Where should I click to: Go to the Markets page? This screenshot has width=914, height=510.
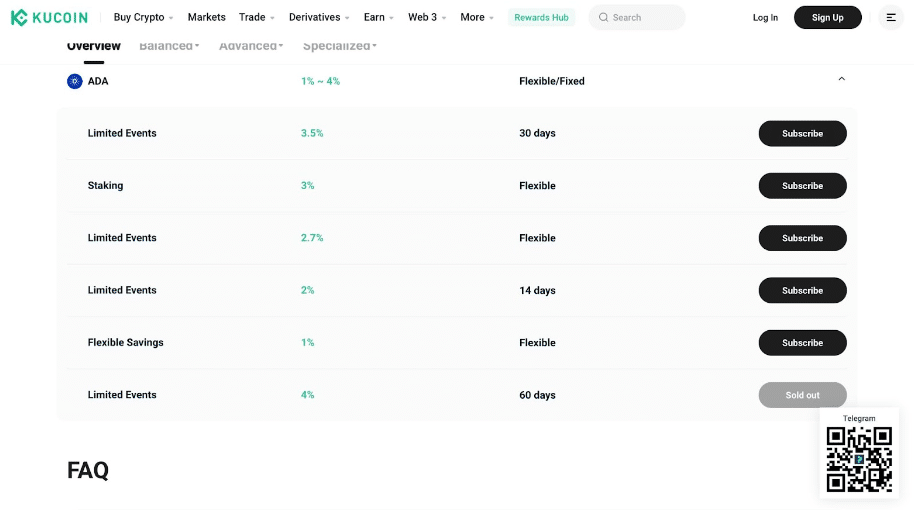pos(206,17)
